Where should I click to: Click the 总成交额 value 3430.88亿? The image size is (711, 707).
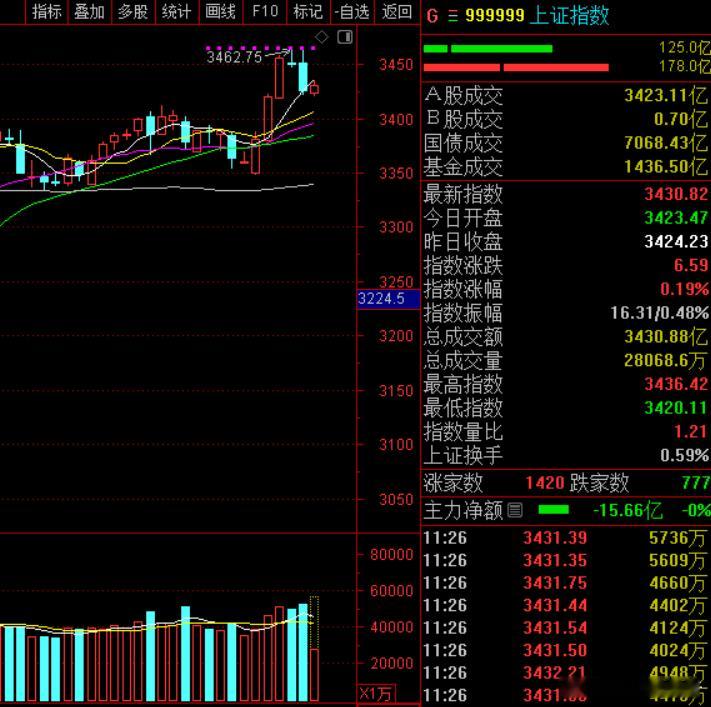tap(666, 336)
